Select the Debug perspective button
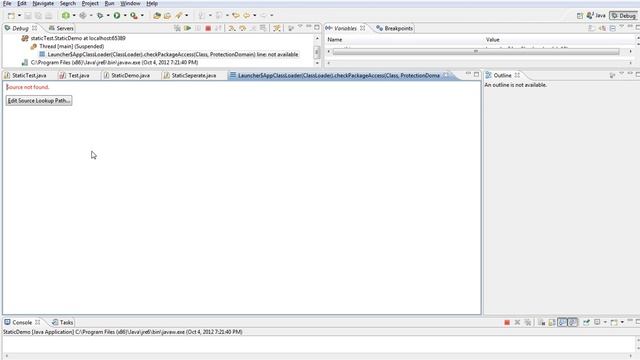 click(623, 16)
